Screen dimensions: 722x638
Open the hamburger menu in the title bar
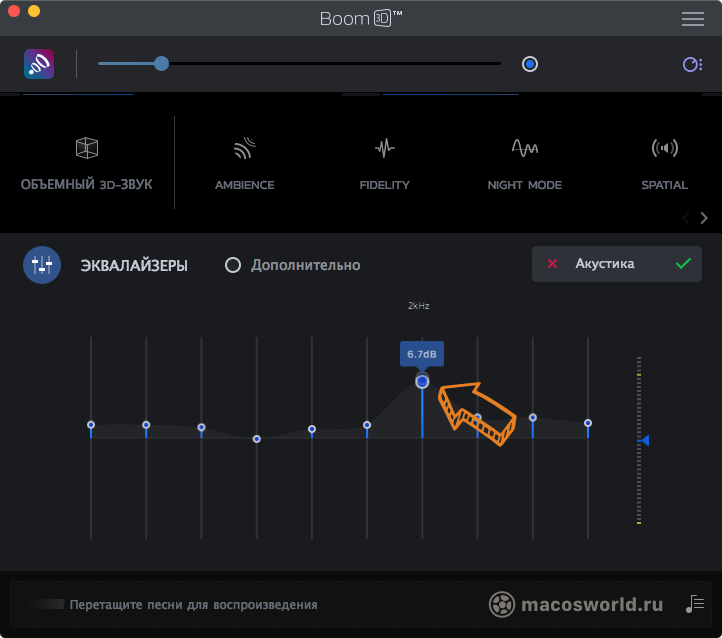(x=693, y=18)
